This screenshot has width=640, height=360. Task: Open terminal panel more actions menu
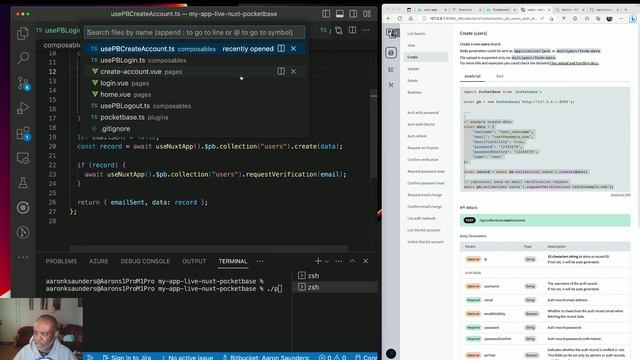339,261
